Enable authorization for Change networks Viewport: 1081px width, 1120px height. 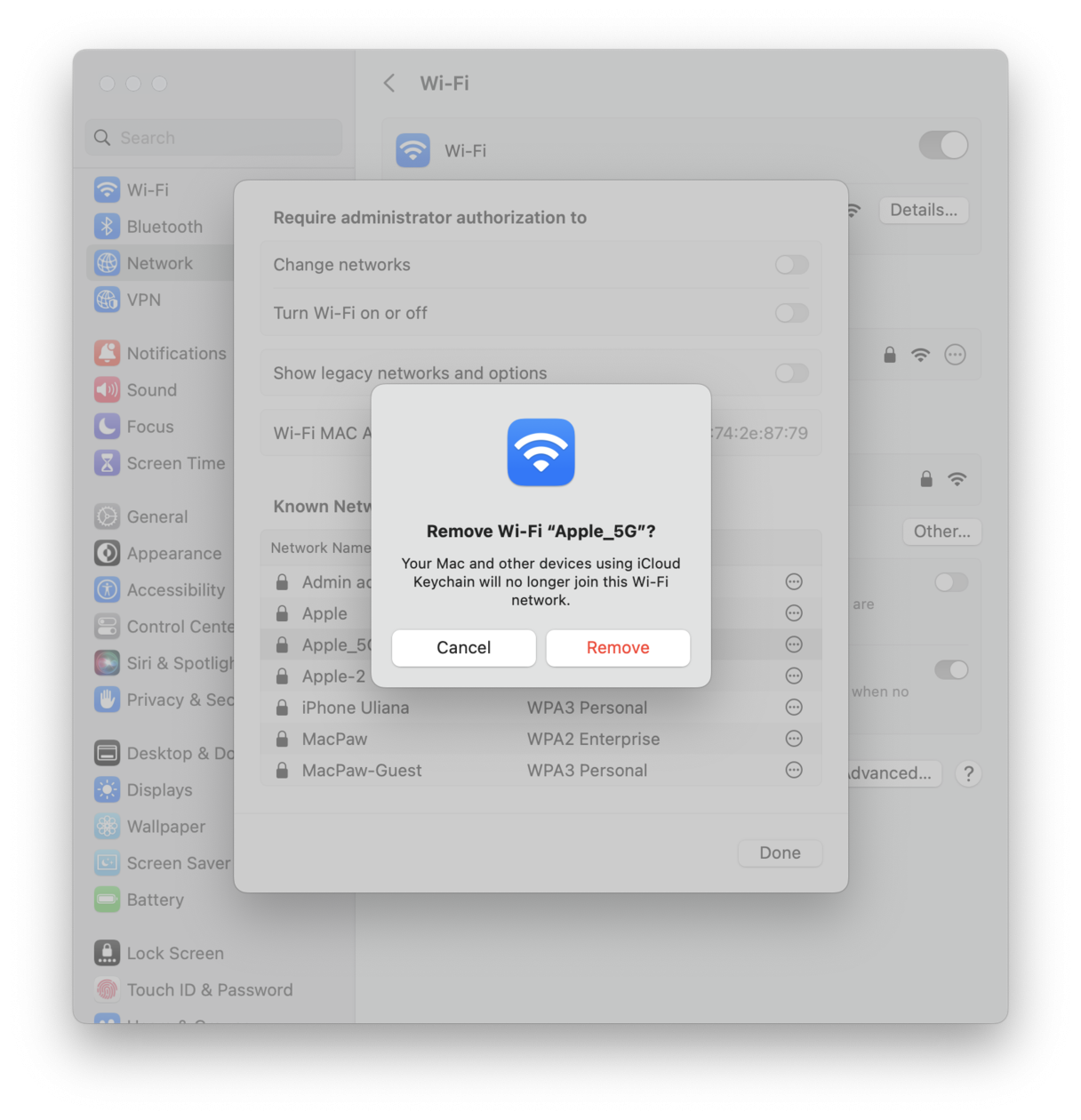[791, 264]
